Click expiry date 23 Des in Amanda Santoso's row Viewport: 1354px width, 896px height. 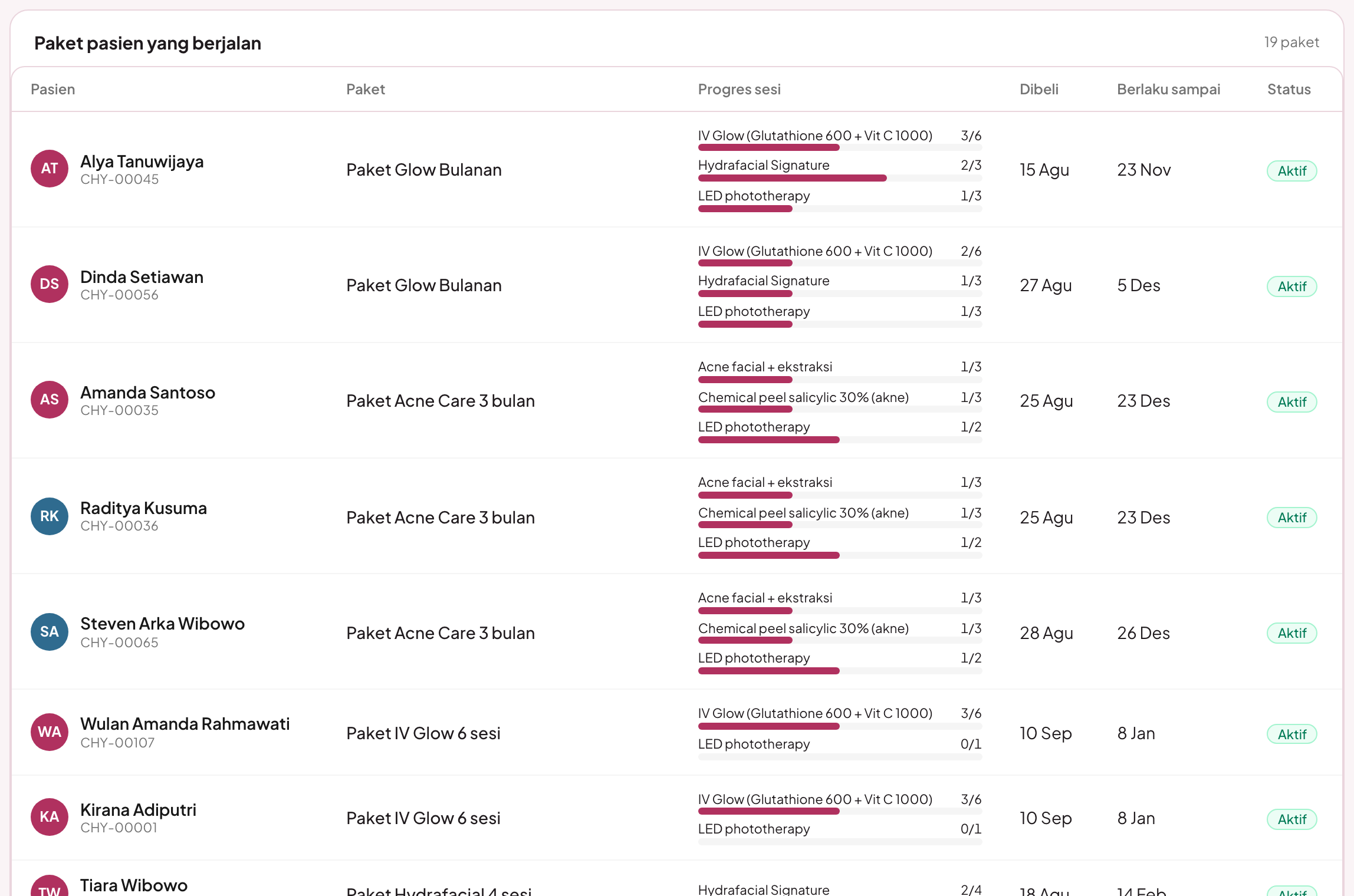click(x=1143, y=401)
